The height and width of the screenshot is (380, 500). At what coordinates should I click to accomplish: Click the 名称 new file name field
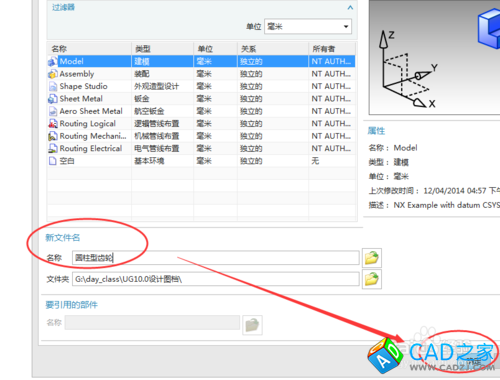(x=216, y=258)
